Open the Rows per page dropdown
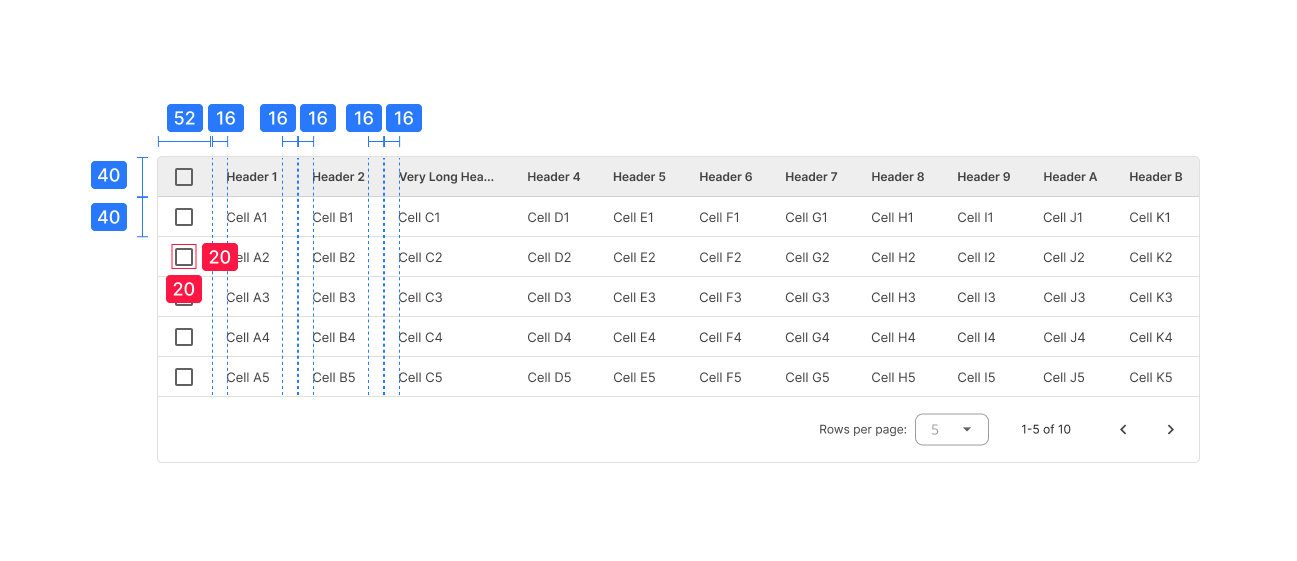Viewport: 1297px width, 561px height. point(951,430)
